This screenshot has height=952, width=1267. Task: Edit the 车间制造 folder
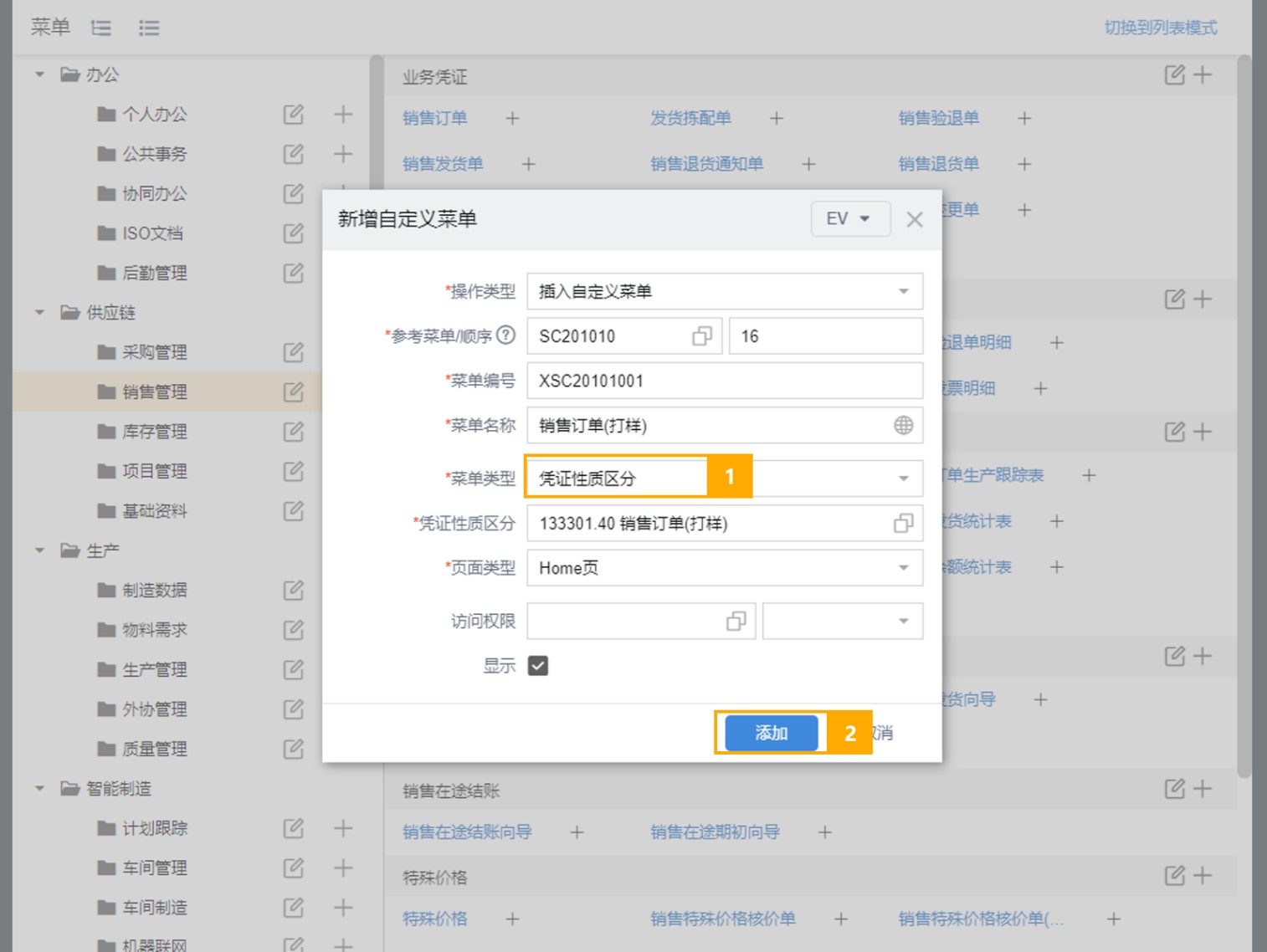(x=293, y=908)
